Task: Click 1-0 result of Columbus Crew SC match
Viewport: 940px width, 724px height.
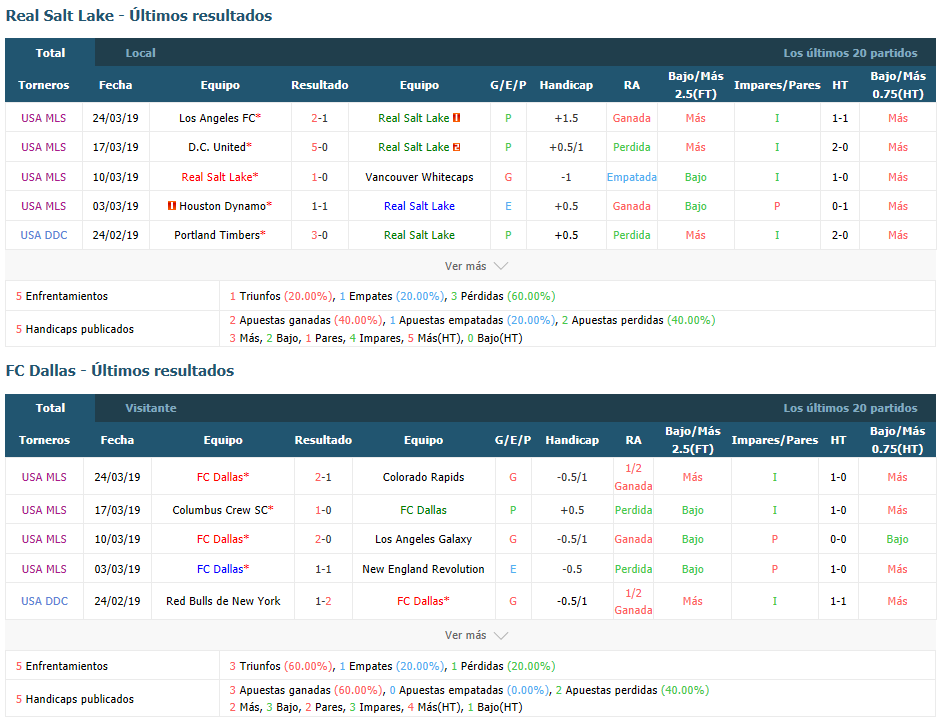Action: coord(323,510)
